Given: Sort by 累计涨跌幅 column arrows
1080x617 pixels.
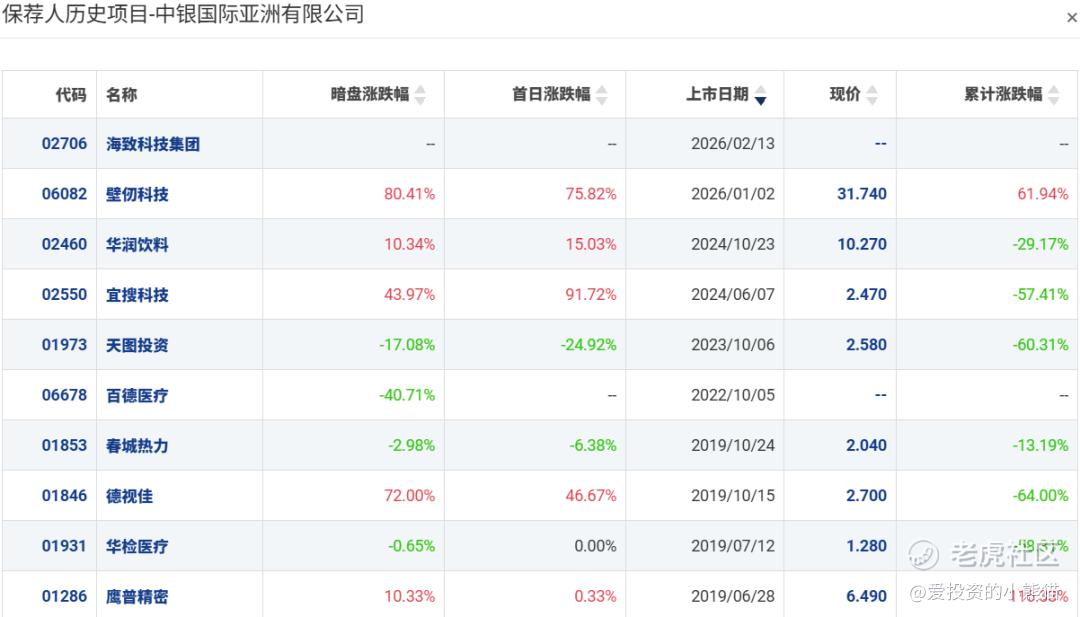Looking at the screenshot, I should coord(1054,94).
